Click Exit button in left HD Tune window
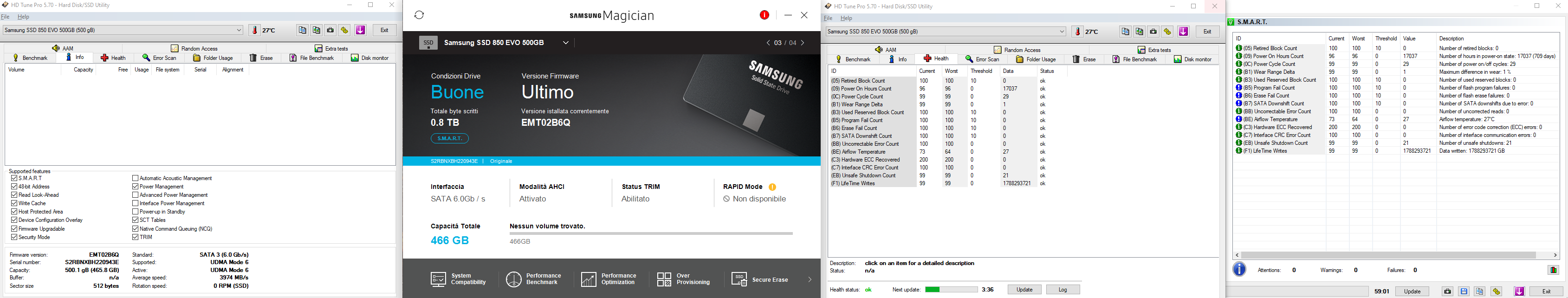 point(384,31)
